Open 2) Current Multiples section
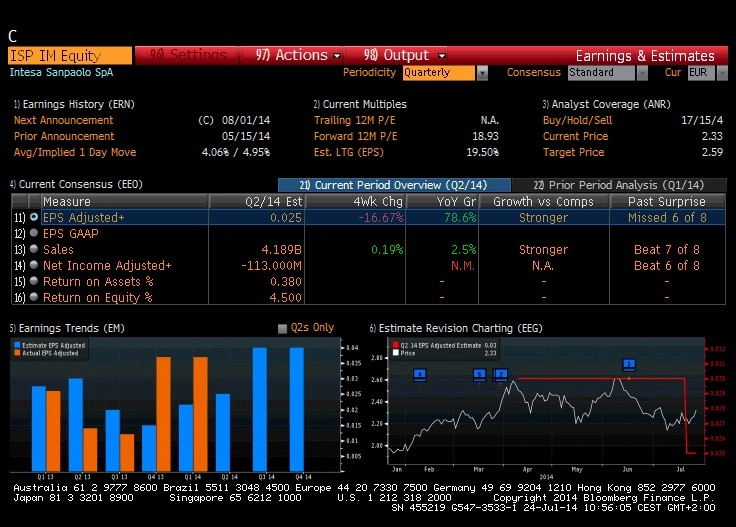Image resolution: width=736 pixels, height=527 pixels. pos(360,104)
